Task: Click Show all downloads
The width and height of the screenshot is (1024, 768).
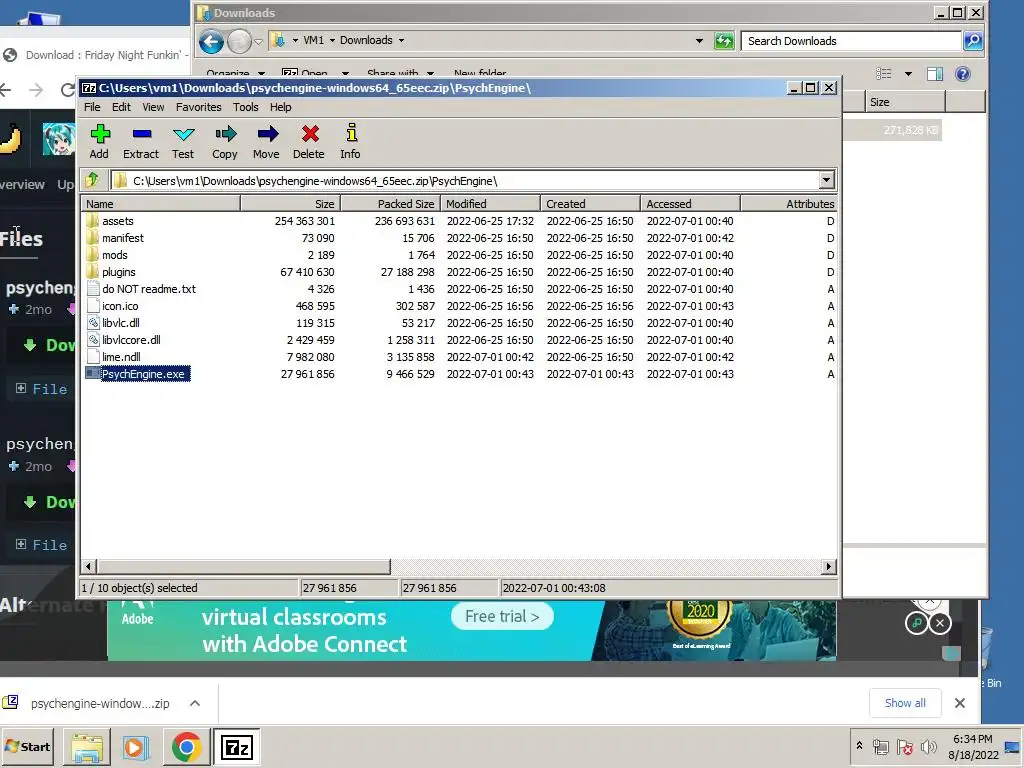Action: 904,703
